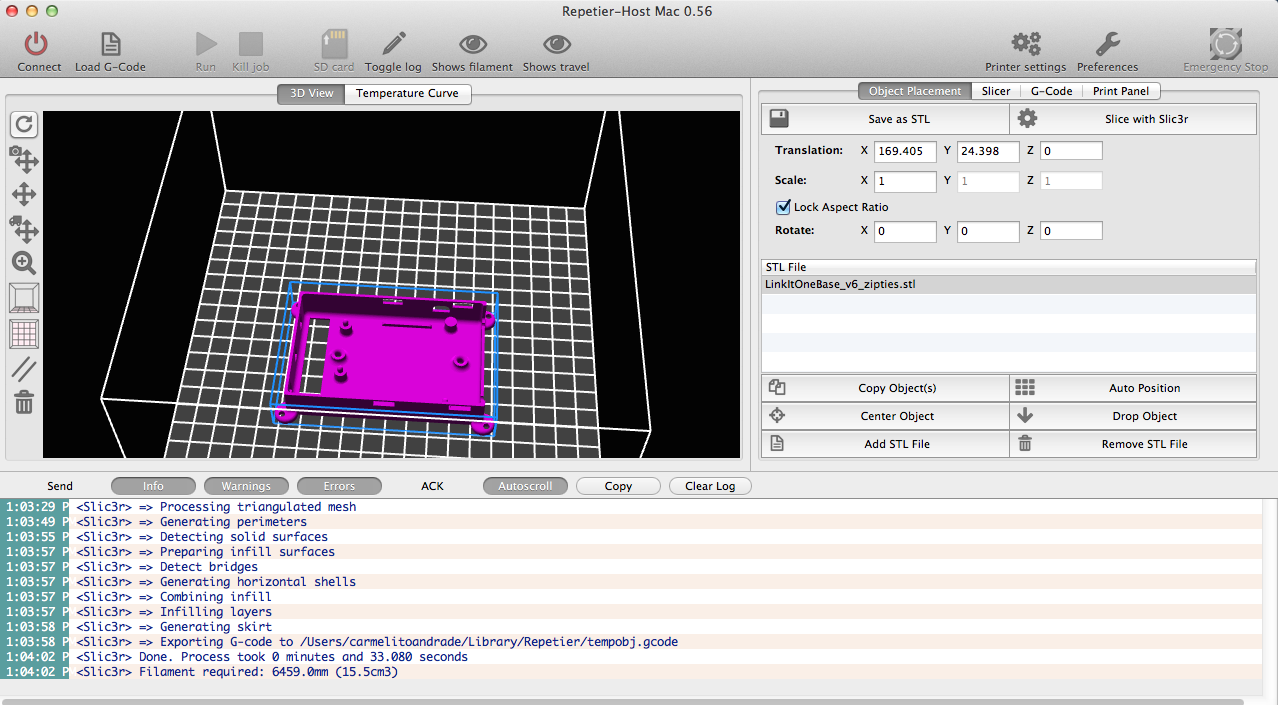
Task: Click the Clear Log button
Action: (710, 486)
